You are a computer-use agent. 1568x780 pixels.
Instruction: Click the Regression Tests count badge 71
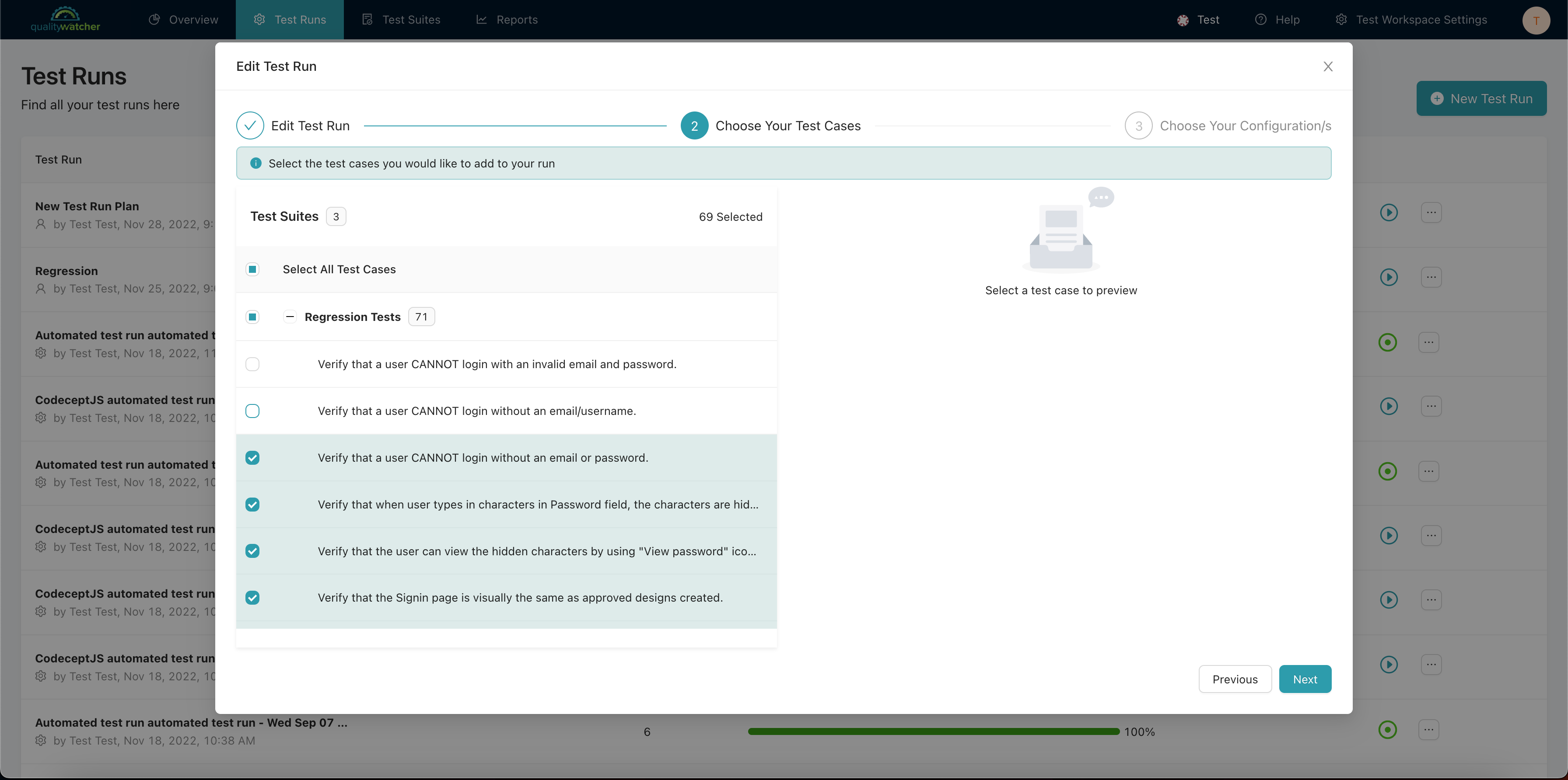[421, 317]
